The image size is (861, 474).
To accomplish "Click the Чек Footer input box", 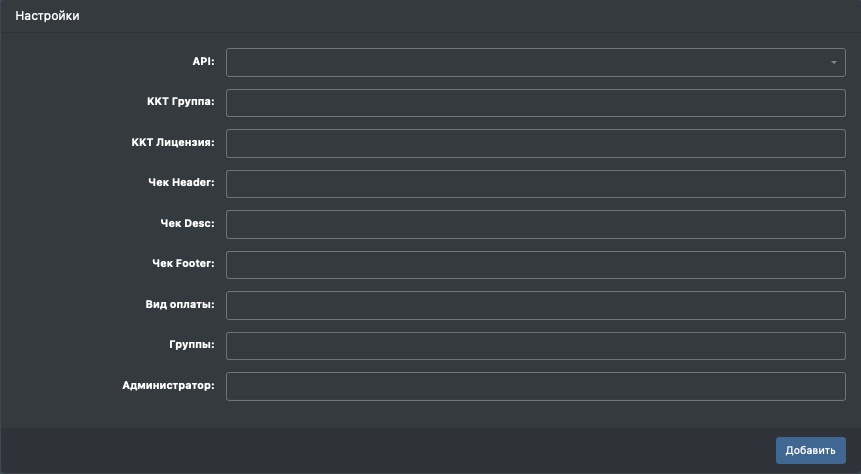I will point(536,265).
